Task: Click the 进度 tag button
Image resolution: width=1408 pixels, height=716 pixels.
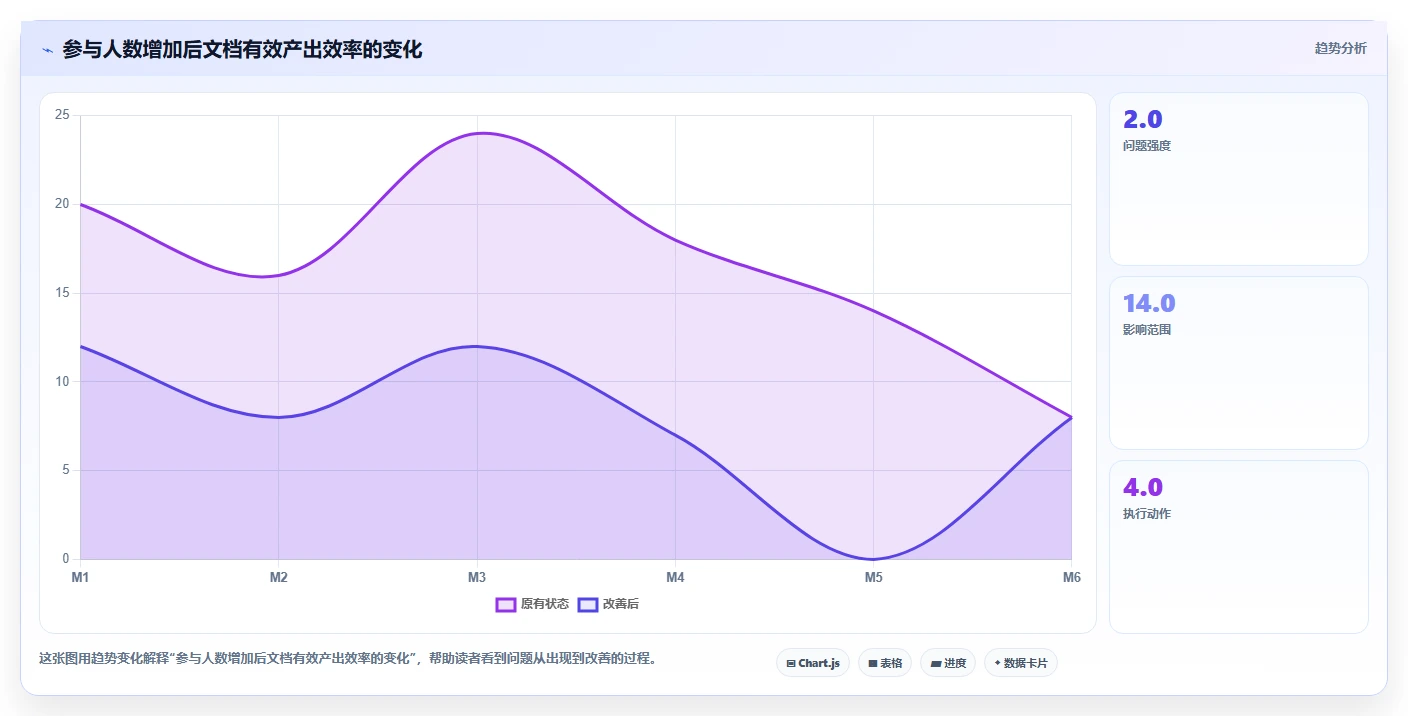Action: tap(948, 663)
